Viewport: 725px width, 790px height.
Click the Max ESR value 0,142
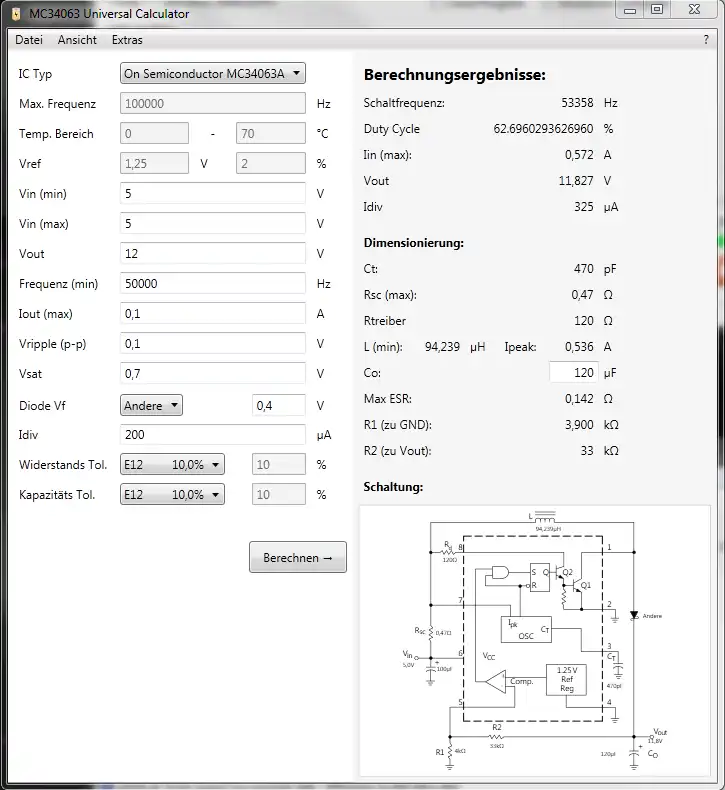pos(579,399)
